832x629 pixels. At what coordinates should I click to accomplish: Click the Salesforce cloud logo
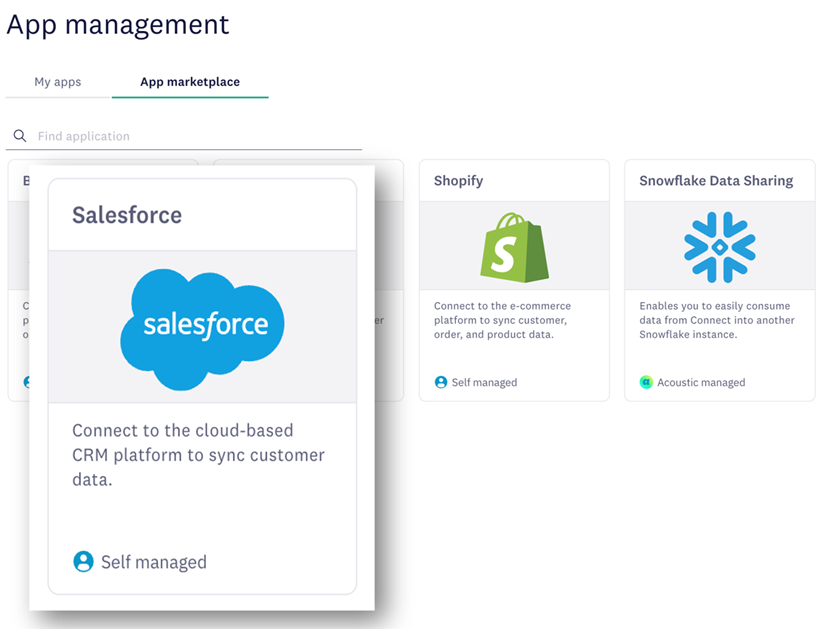[x=202, y=327]
